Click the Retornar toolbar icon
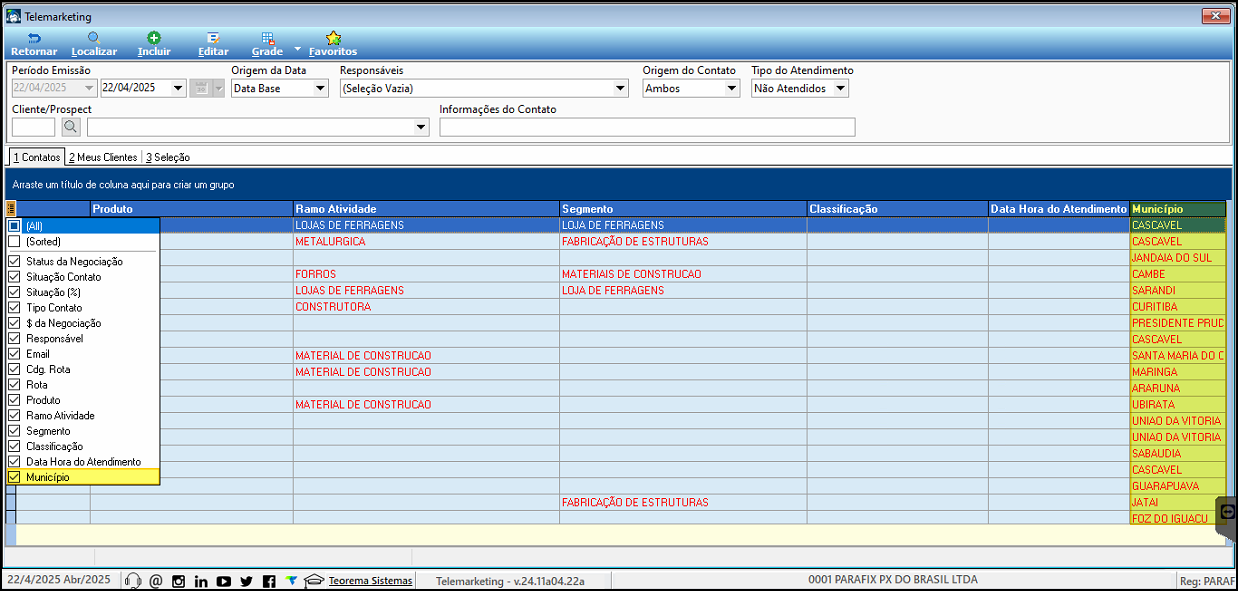The height and width of the screenshot is (591, 1238). tap(34, 39)
